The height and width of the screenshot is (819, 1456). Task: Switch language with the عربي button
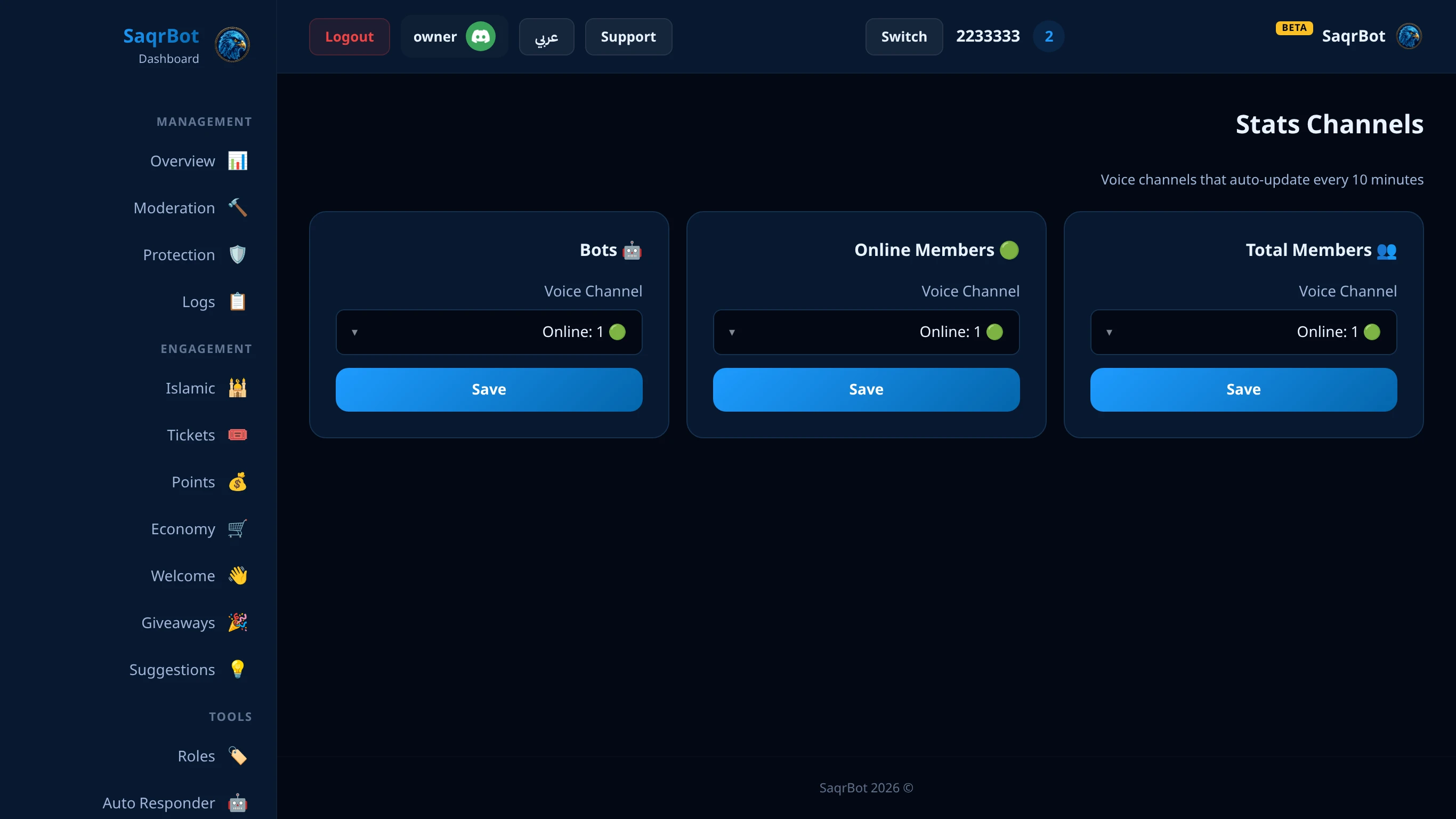(546, 37)
